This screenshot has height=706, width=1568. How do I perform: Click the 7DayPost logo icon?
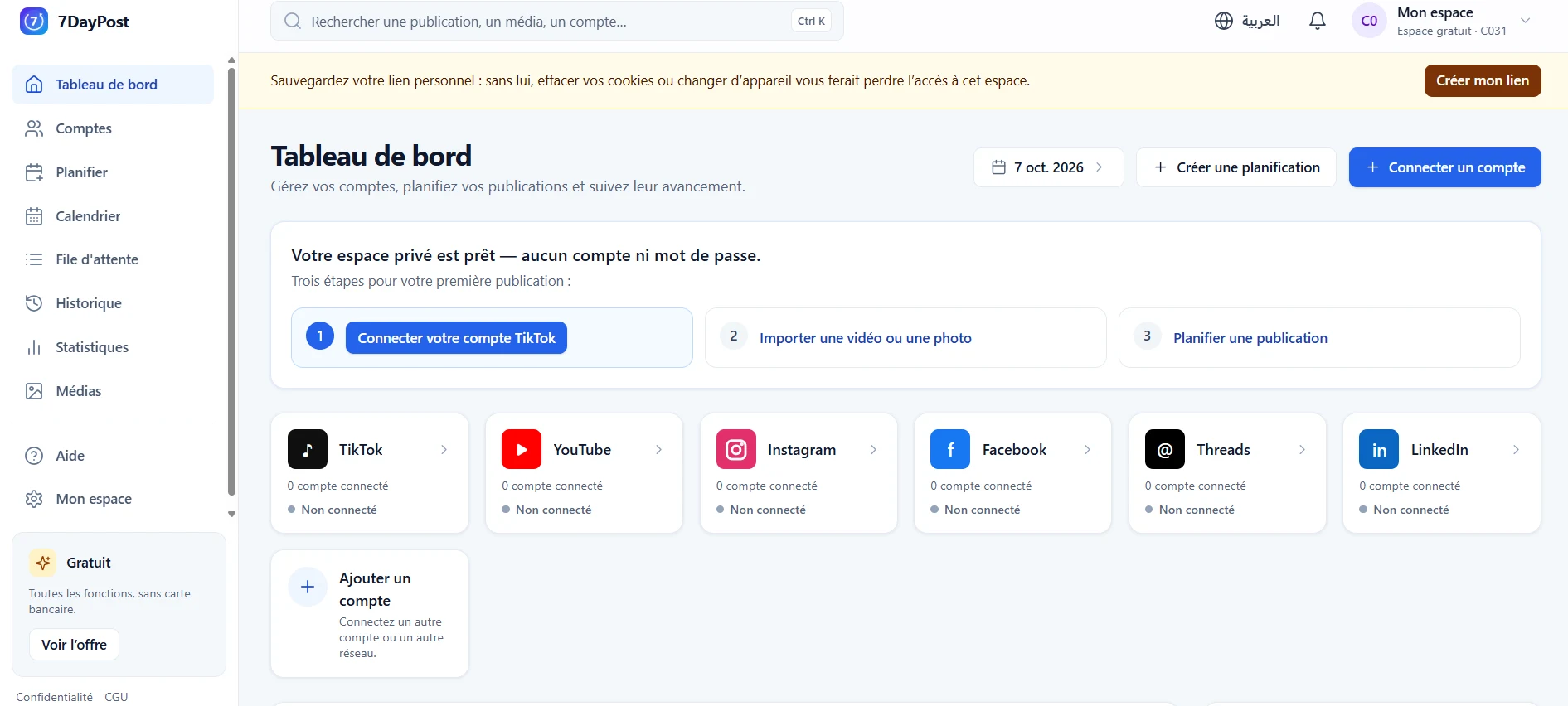point(34,22)
